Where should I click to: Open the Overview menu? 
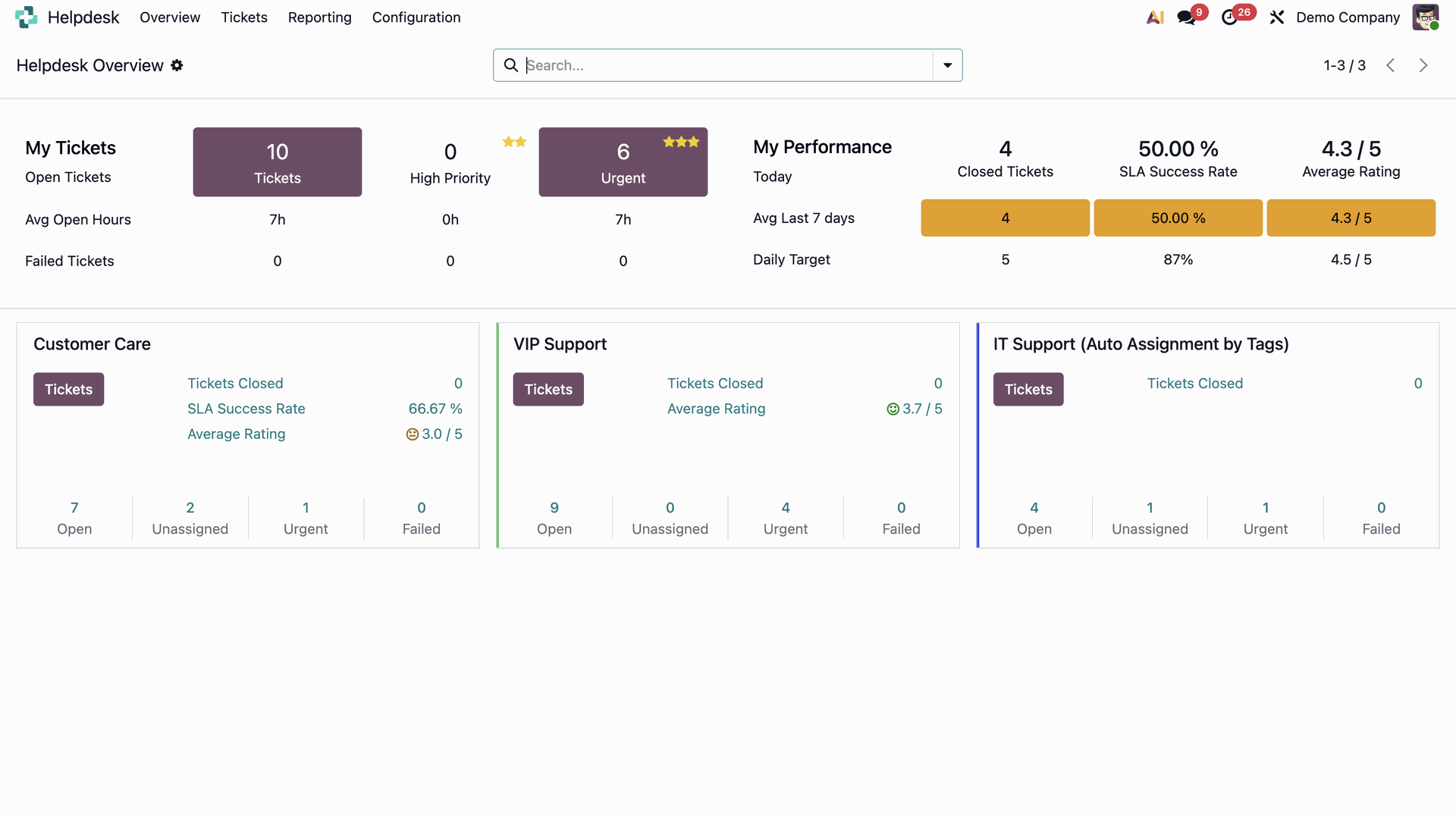click(x=170, y=17)
